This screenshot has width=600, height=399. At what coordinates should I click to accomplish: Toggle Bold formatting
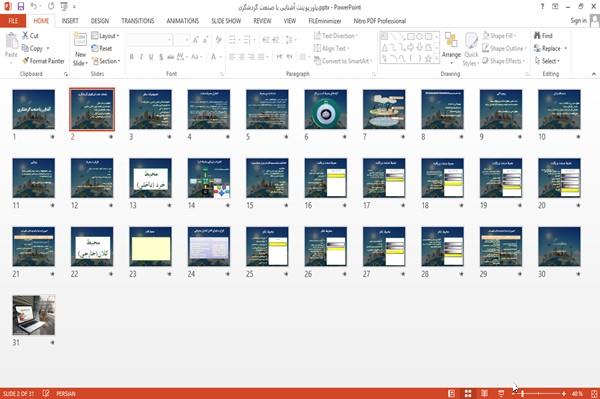(x=131, y=57)
